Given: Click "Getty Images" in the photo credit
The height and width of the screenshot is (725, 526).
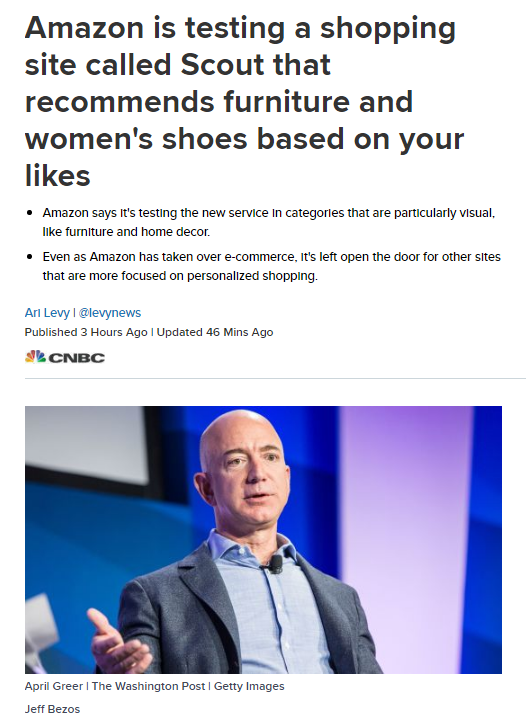Looking at the screenshot, I should point(249,686).
